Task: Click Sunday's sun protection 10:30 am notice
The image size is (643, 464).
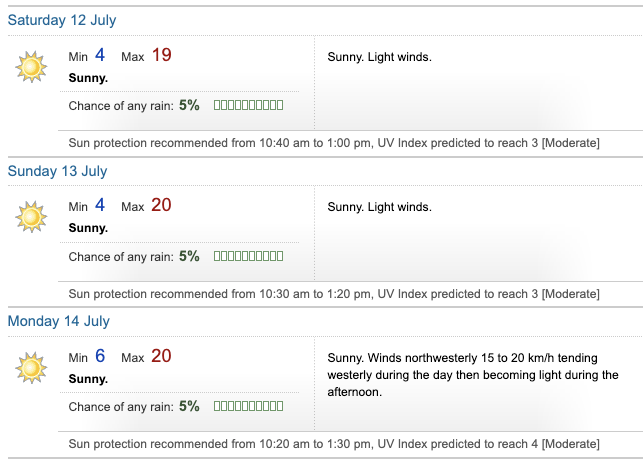Action: point(334,294)
